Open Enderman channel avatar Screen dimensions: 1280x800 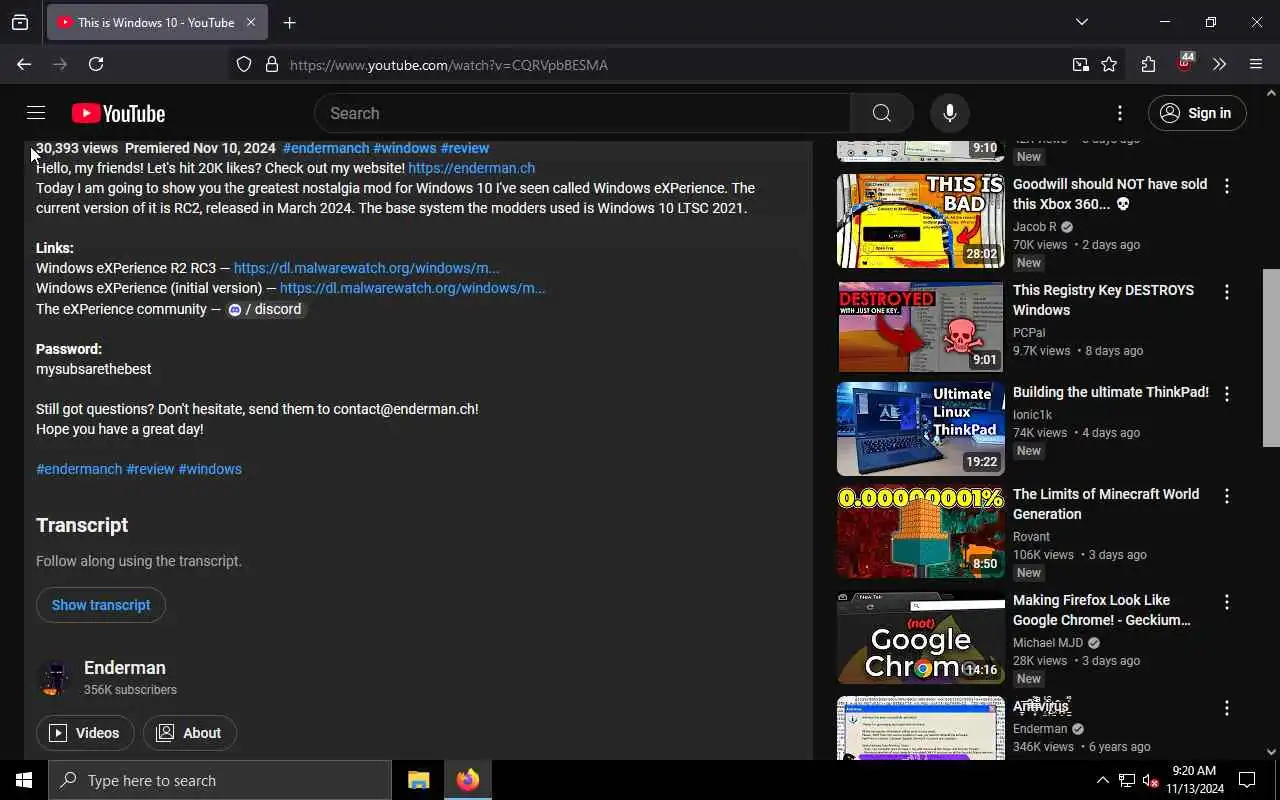click(x=54, y=678)
